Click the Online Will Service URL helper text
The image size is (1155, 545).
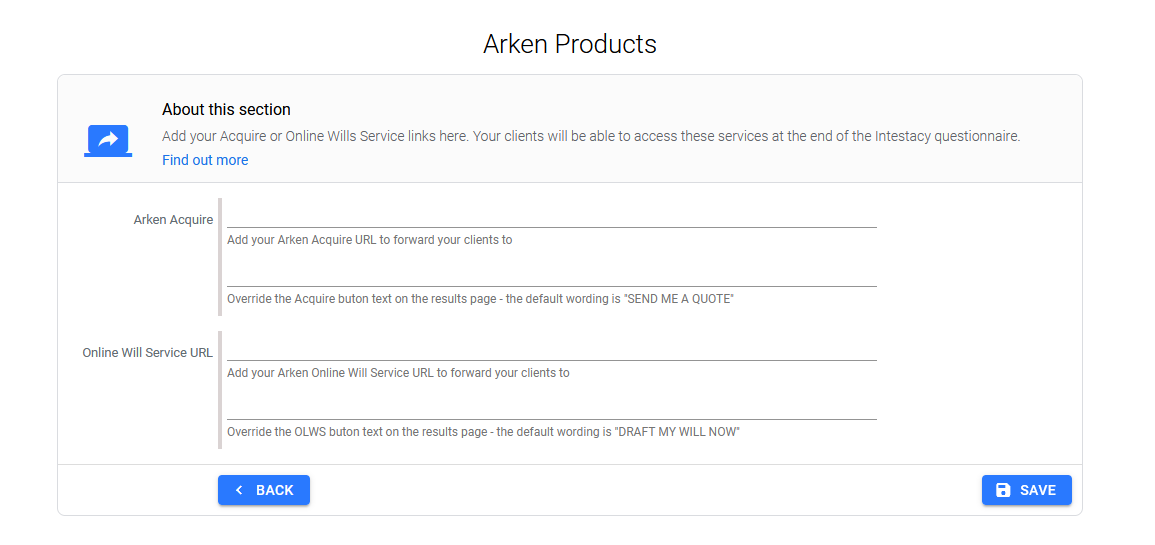(398, 373)
